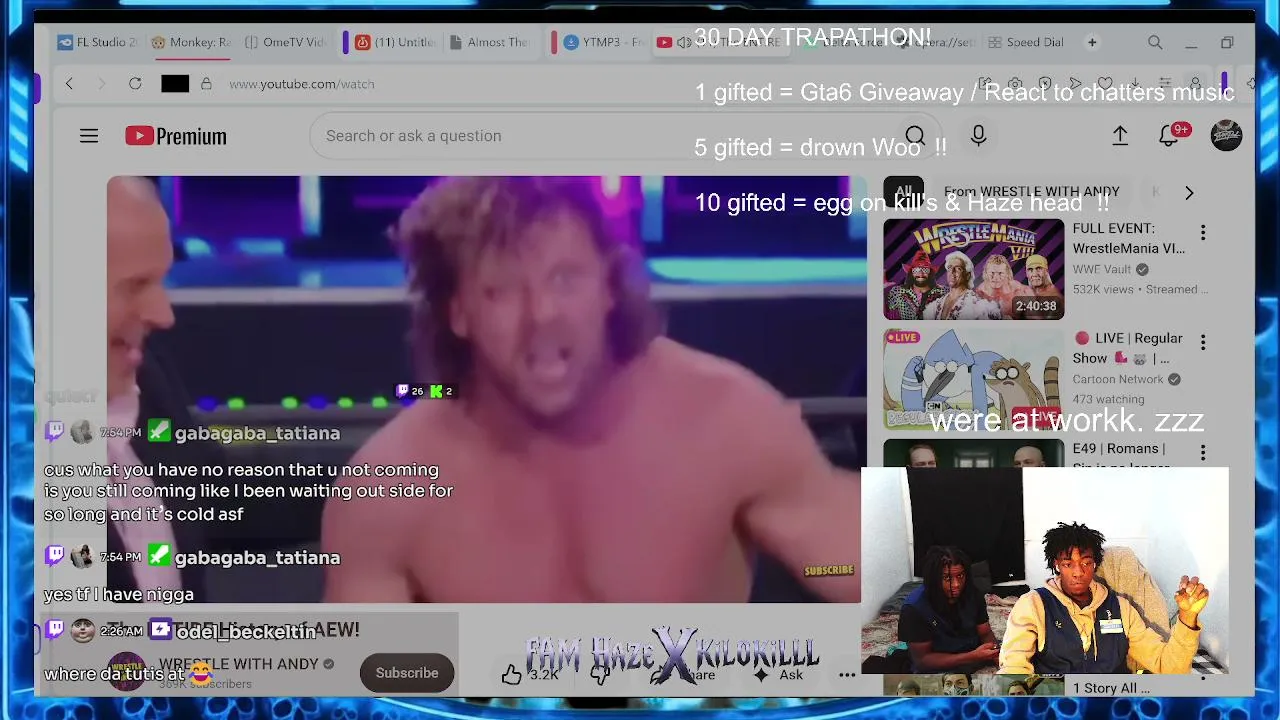Image resolution: width=1280 pixels, height=720 pixels.
Task: Switch to the YTMP3 tab
Action: pos(604,42)
